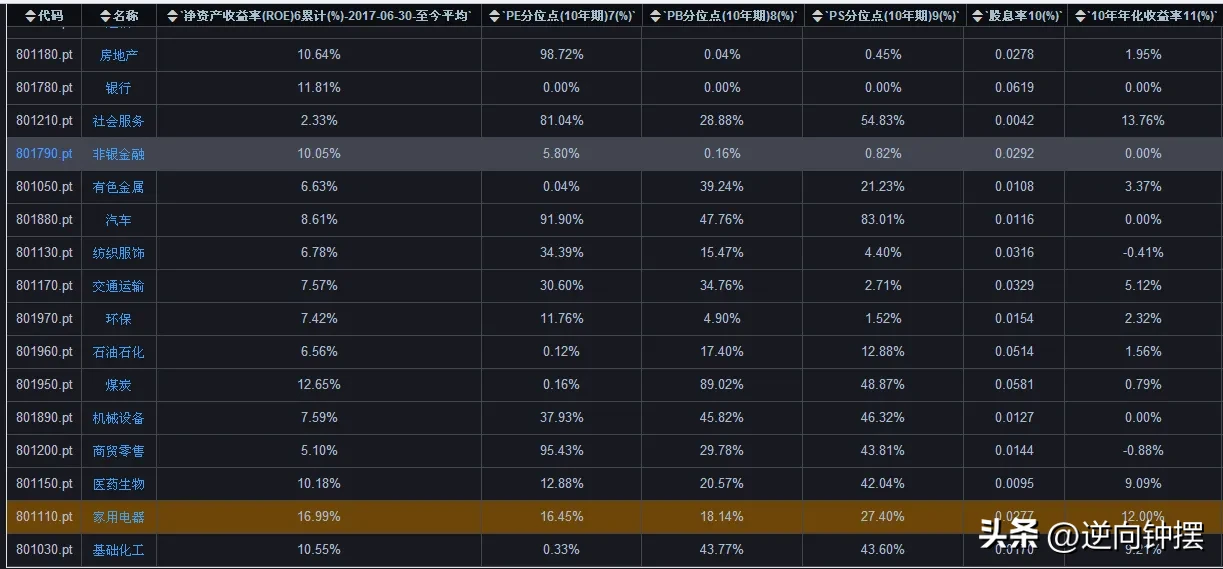Open the 家用电器 link in orange row
The image size is (1223, 569).
point(119,517)
